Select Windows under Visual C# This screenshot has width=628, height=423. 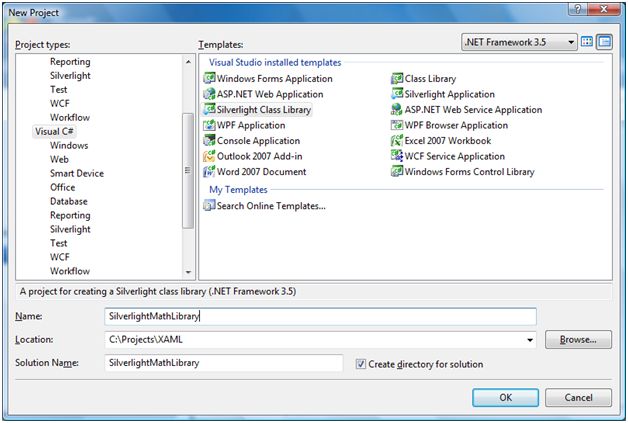69,145
